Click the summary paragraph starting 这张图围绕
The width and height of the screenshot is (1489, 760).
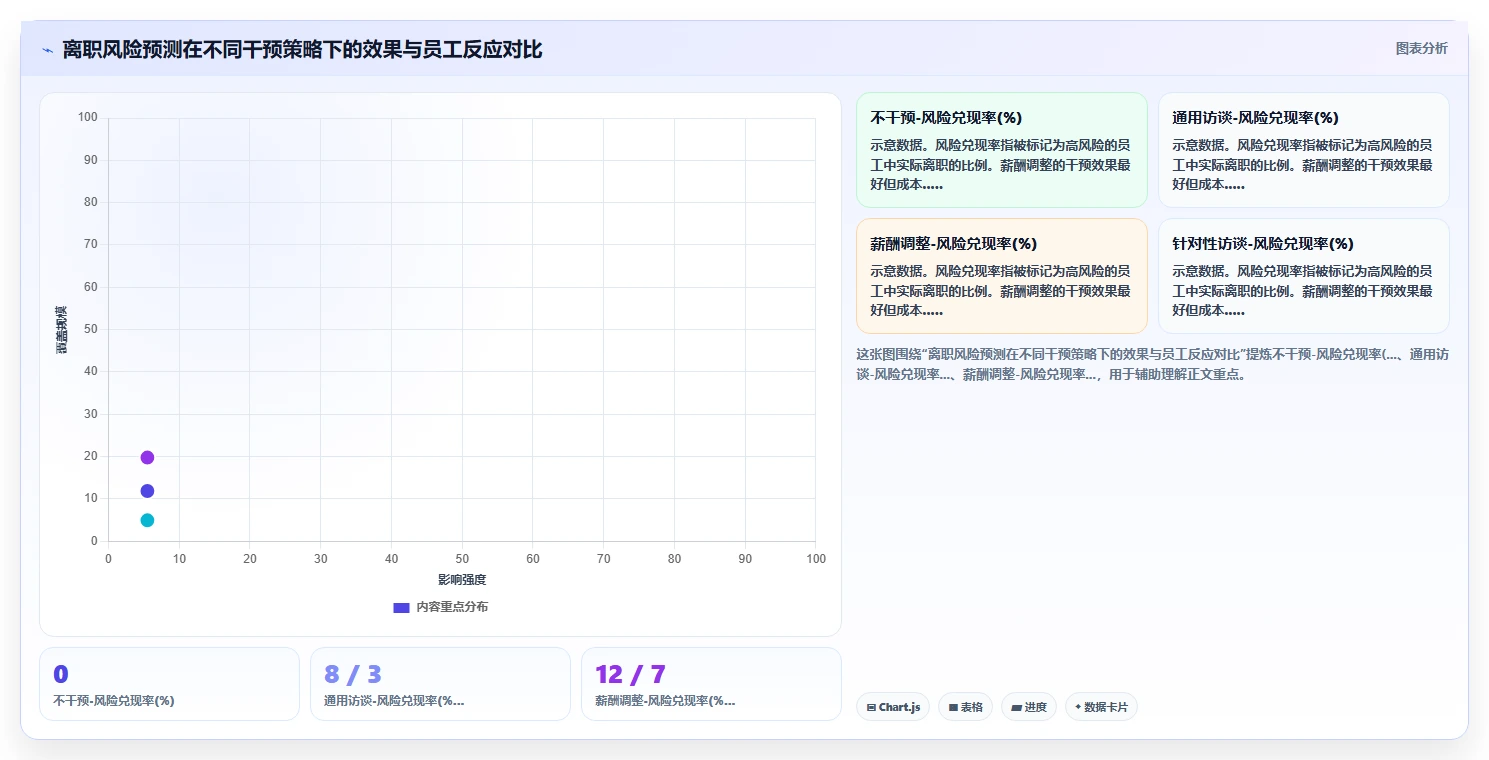[1152, 365]
